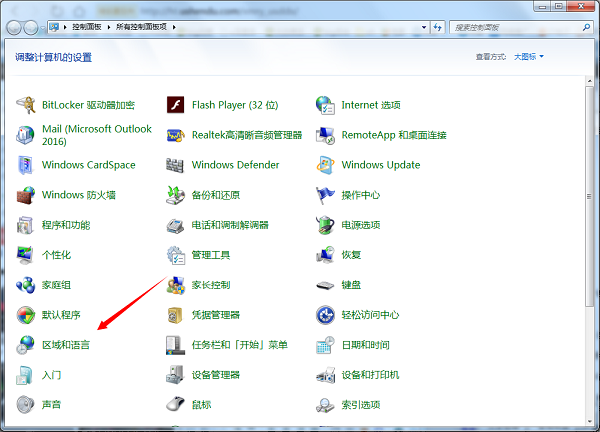This screenshot has height=432, width=600.
Task: Open 程序和功能 icon
Action: pos(26,225)
